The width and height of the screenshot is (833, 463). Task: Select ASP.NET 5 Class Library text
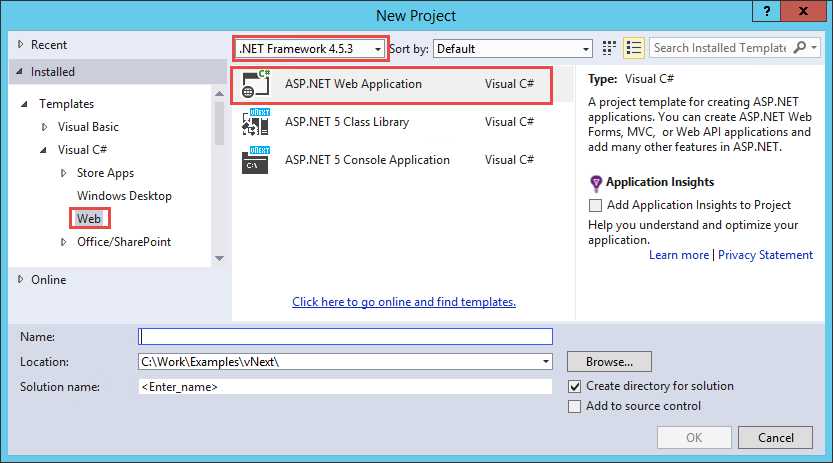[347, 122]
